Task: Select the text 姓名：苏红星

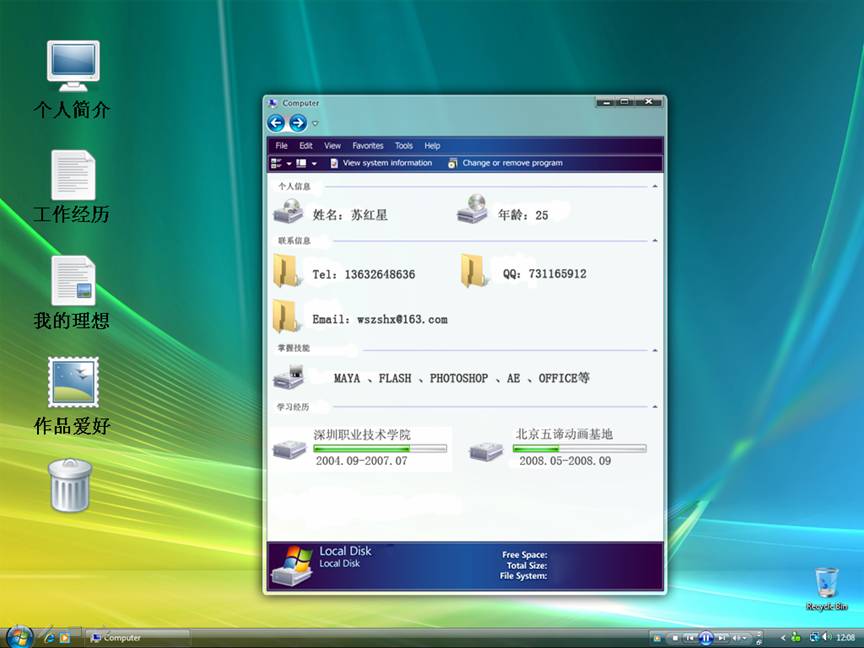Action: tap(350, 214)
